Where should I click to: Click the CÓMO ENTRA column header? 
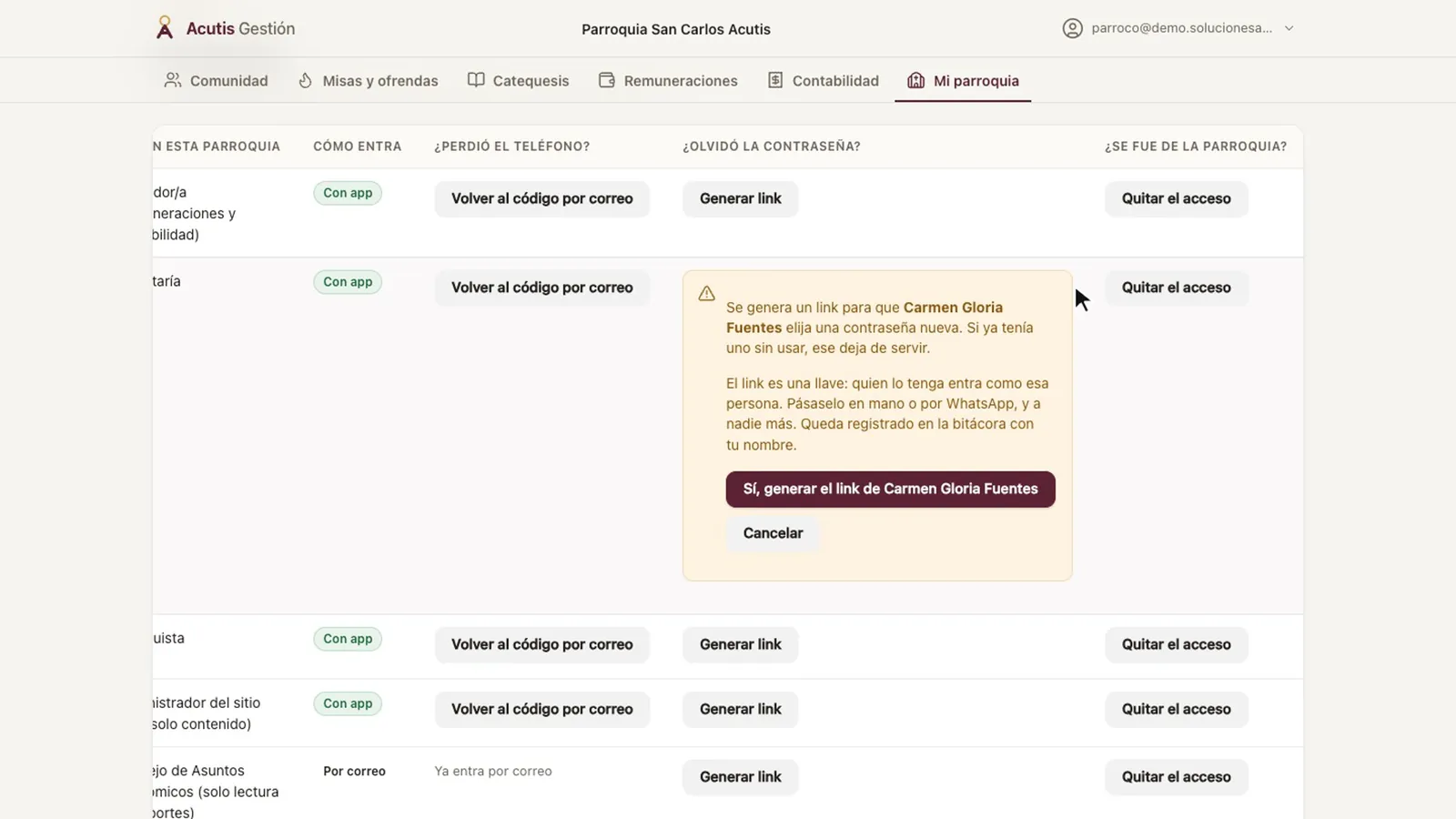358,147
